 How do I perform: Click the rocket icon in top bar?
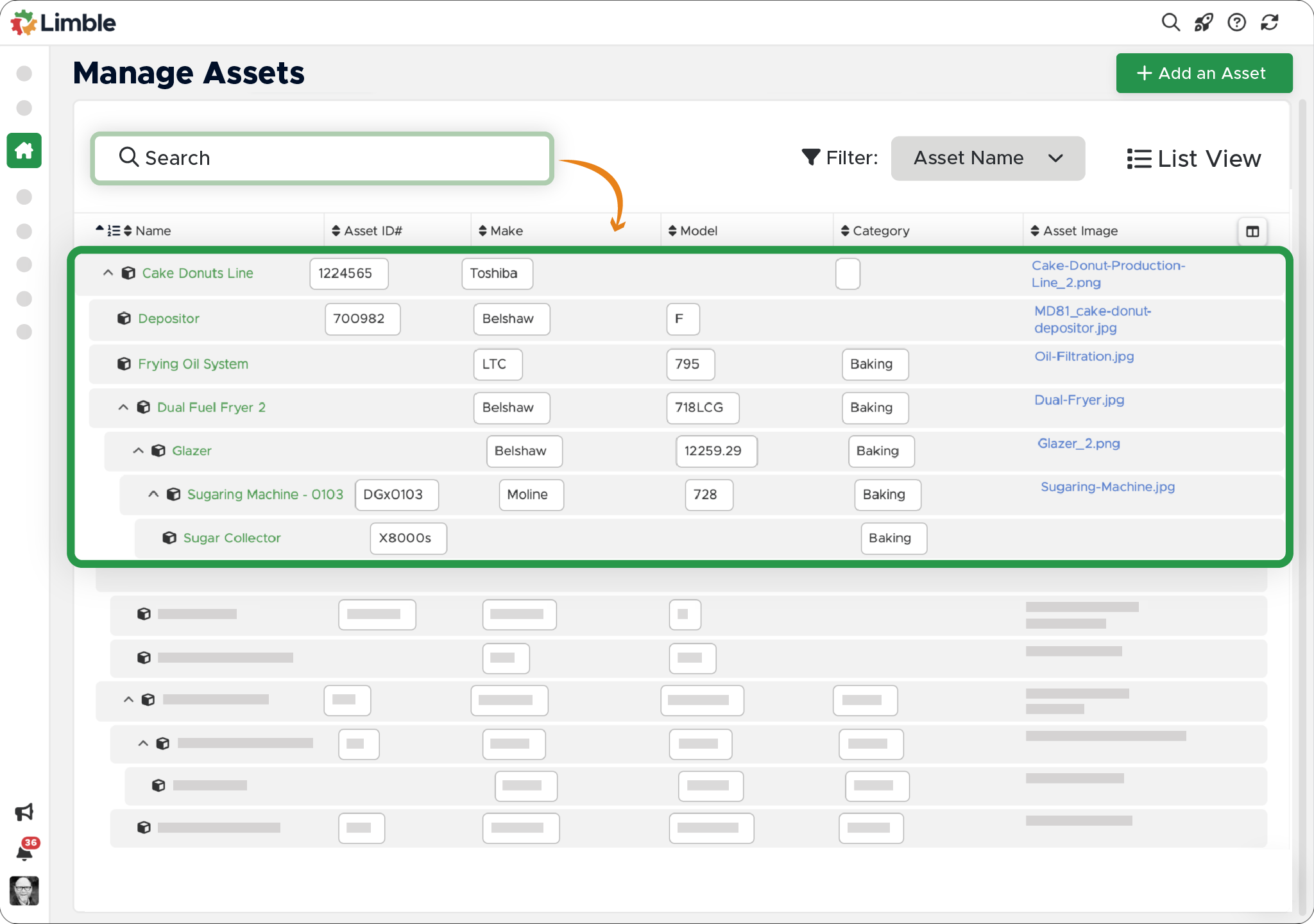[1204, 22]
